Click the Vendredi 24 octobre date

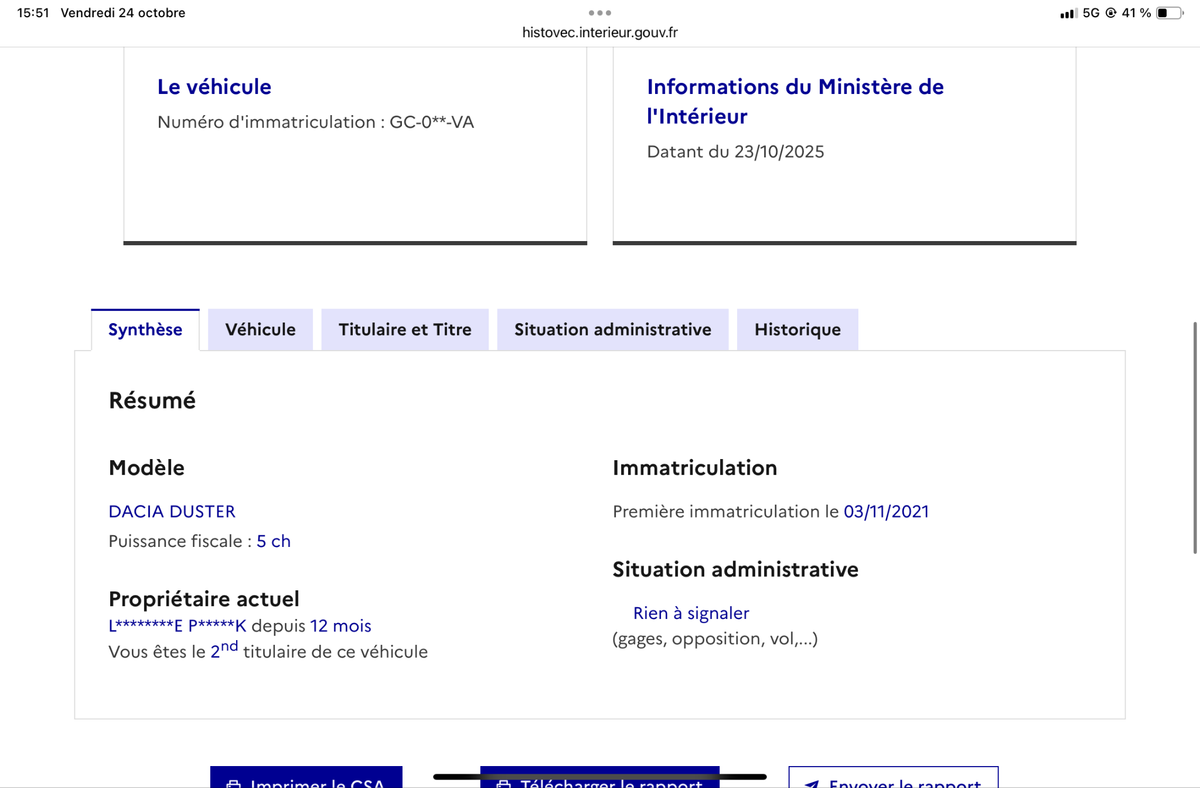click(x=123, y=13)
